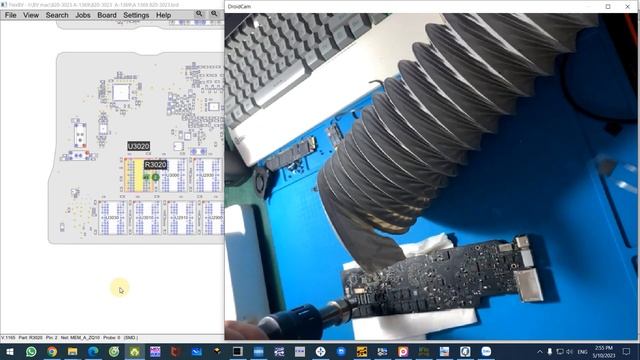Image resolution: width=640 pixels, height=360 pixels.
Task: Show hidden system tray icons
Action: (x=540, y=351)
